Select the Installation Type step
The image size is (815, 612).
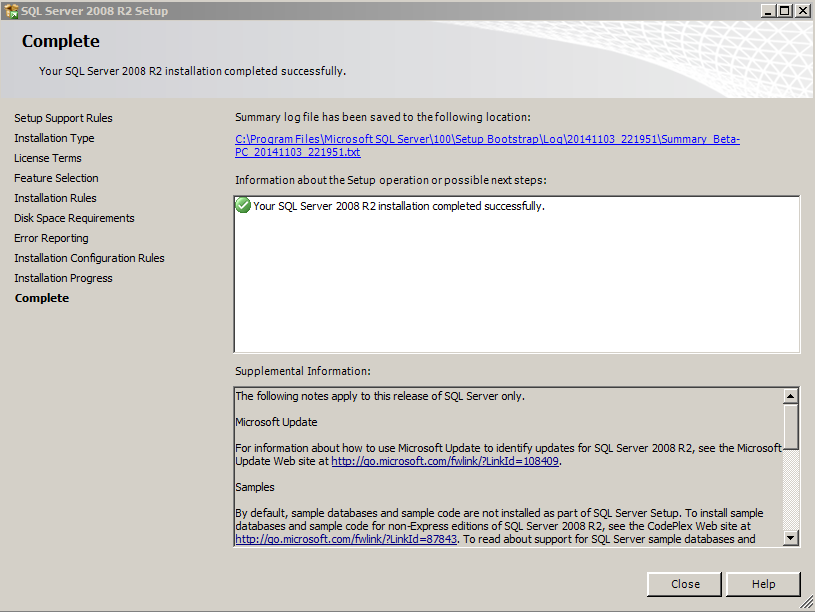(x=54, y=138)
